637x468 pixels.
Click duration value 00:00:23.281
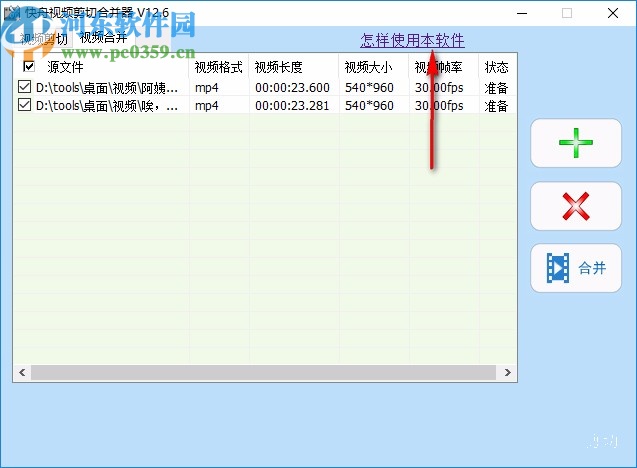click(292, 106)
